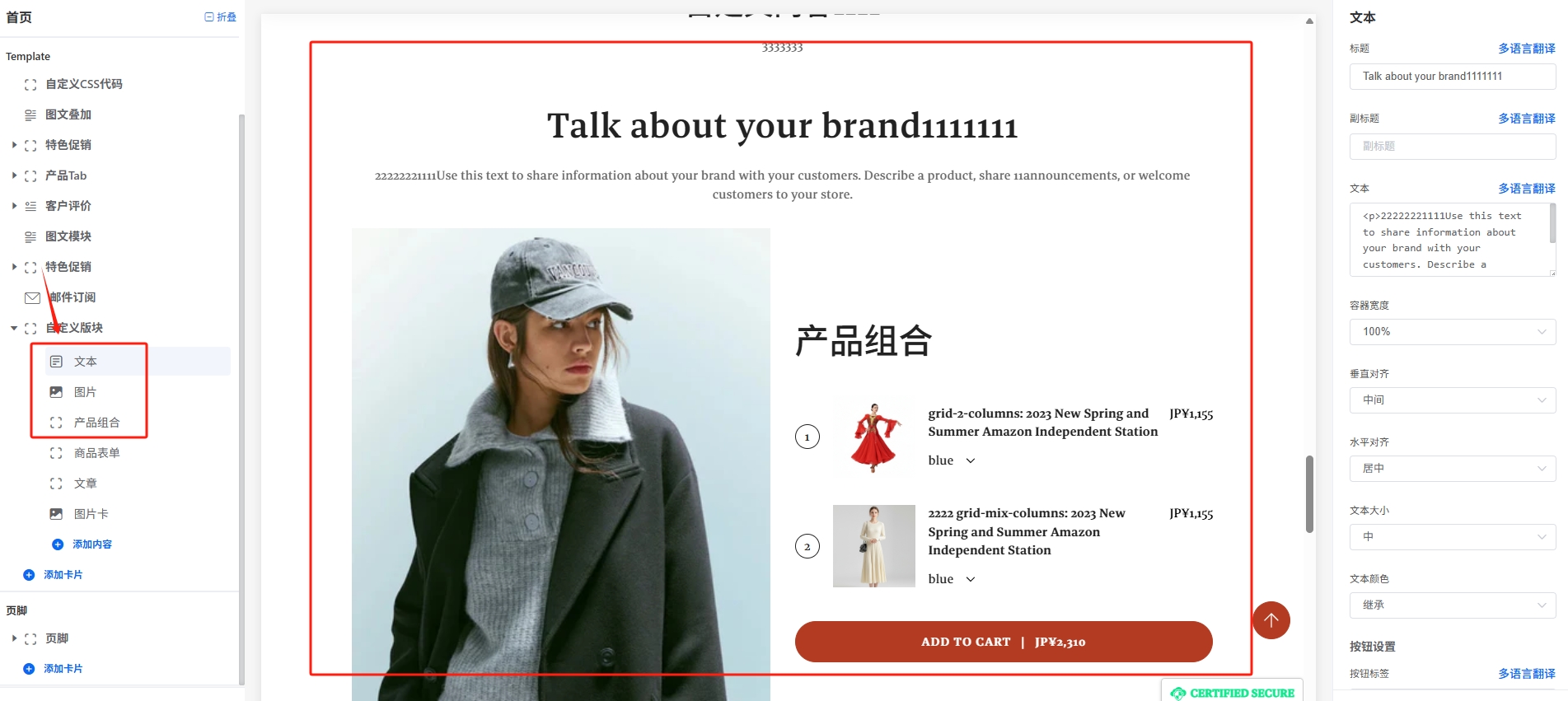Click 多语言翻译 link next to 标题
The height and width of the screenshot is (701, 1568).
coord(1526,49)
